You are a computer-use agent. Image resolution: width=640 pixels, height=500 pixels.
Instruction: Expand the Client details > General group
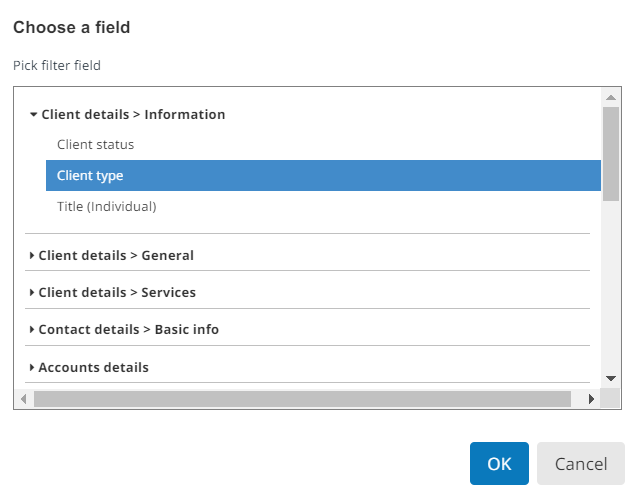click(x=32, y=256)
